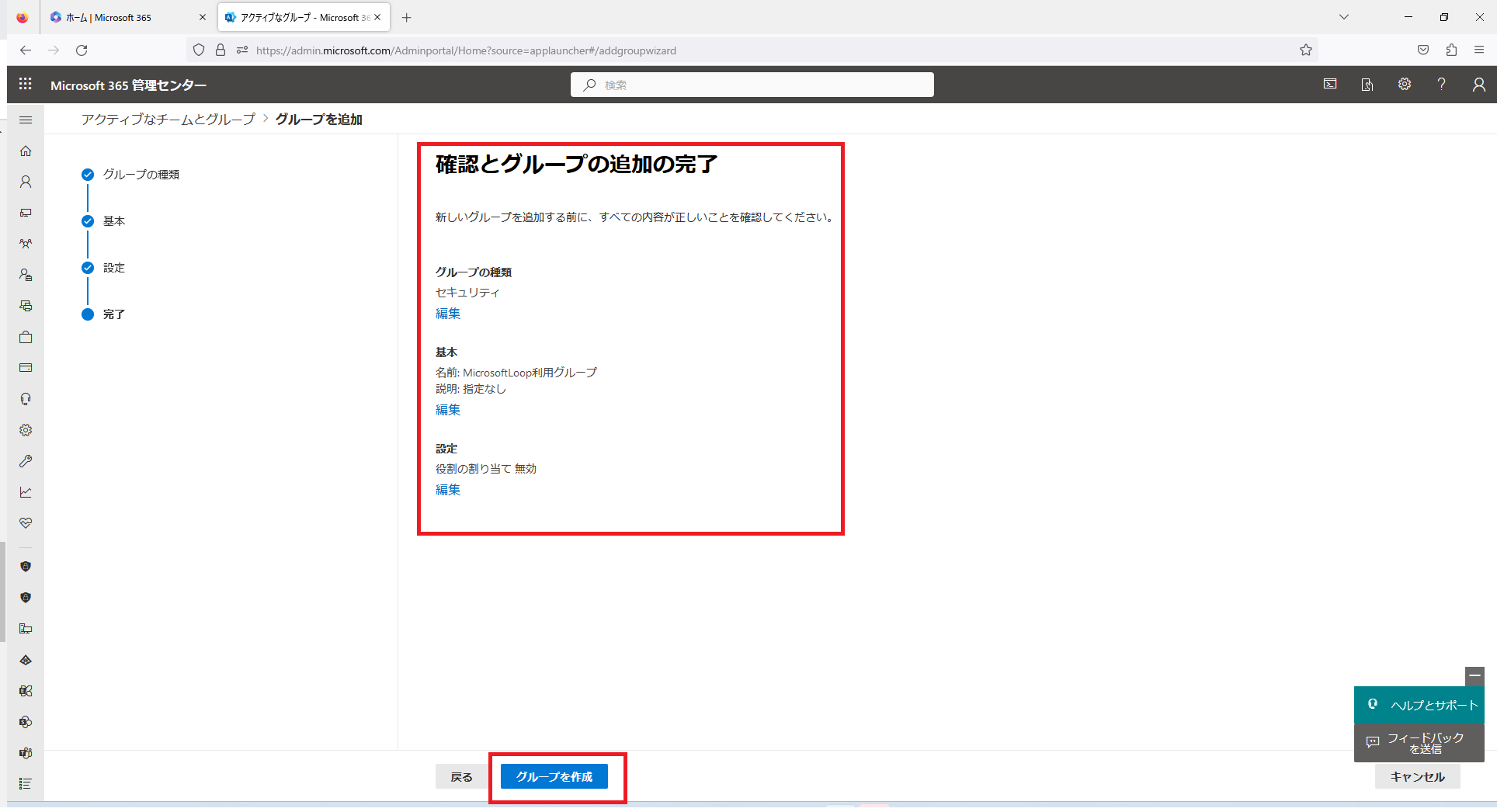
Task: Open Marketplace shopping bag sidebar icon
Action: (x=26, y=337)
